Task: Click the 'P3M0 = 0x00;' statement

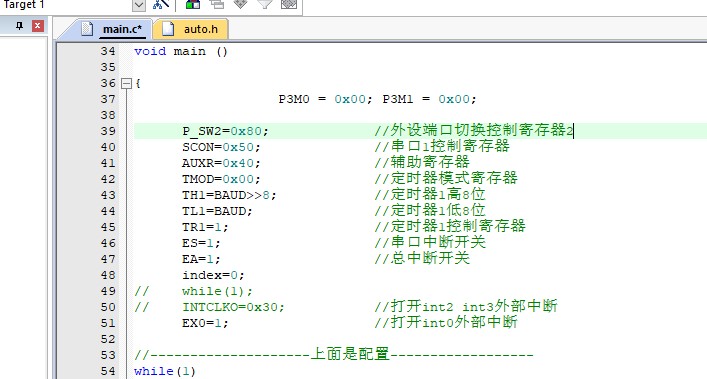Action: (326, 99)
